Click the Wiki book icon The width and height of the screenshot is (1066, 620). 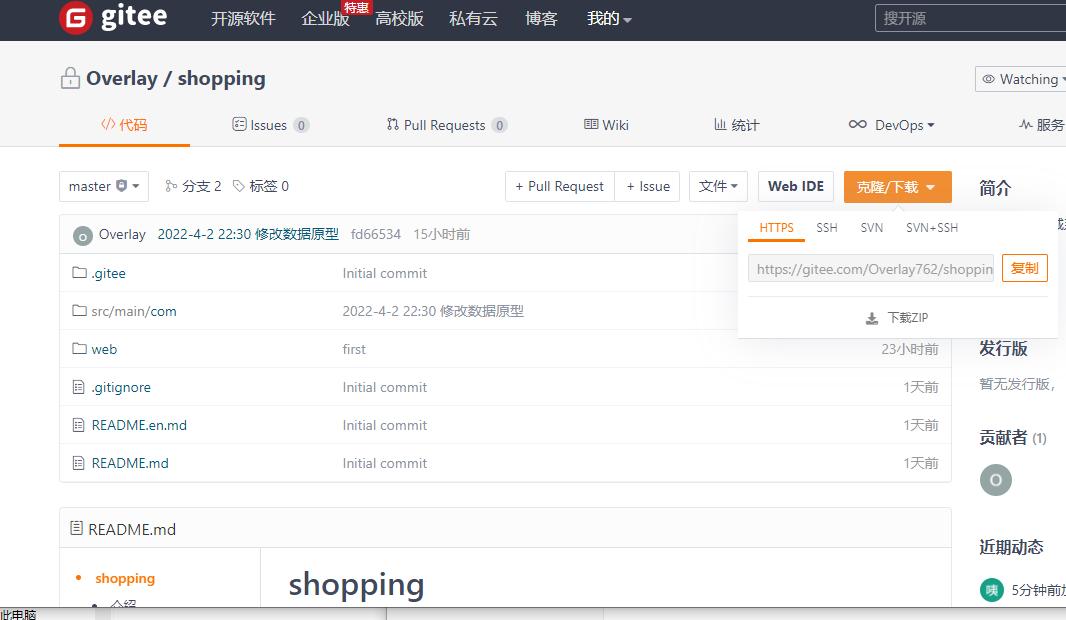pos(591,124)
